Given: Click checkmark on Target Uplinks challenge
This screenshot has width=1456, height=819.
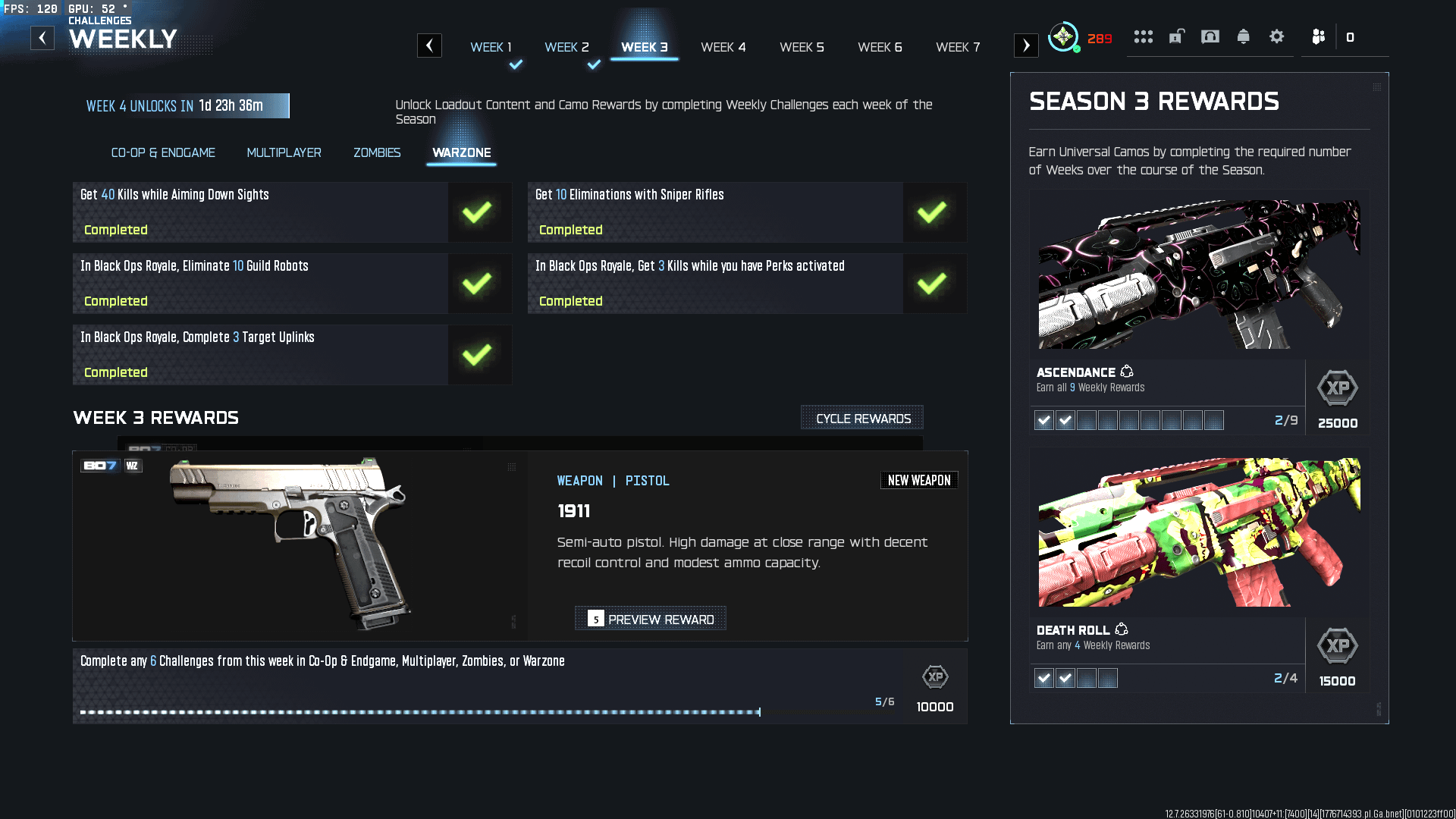Looking at the screenshot, I should tap(477, 355).
